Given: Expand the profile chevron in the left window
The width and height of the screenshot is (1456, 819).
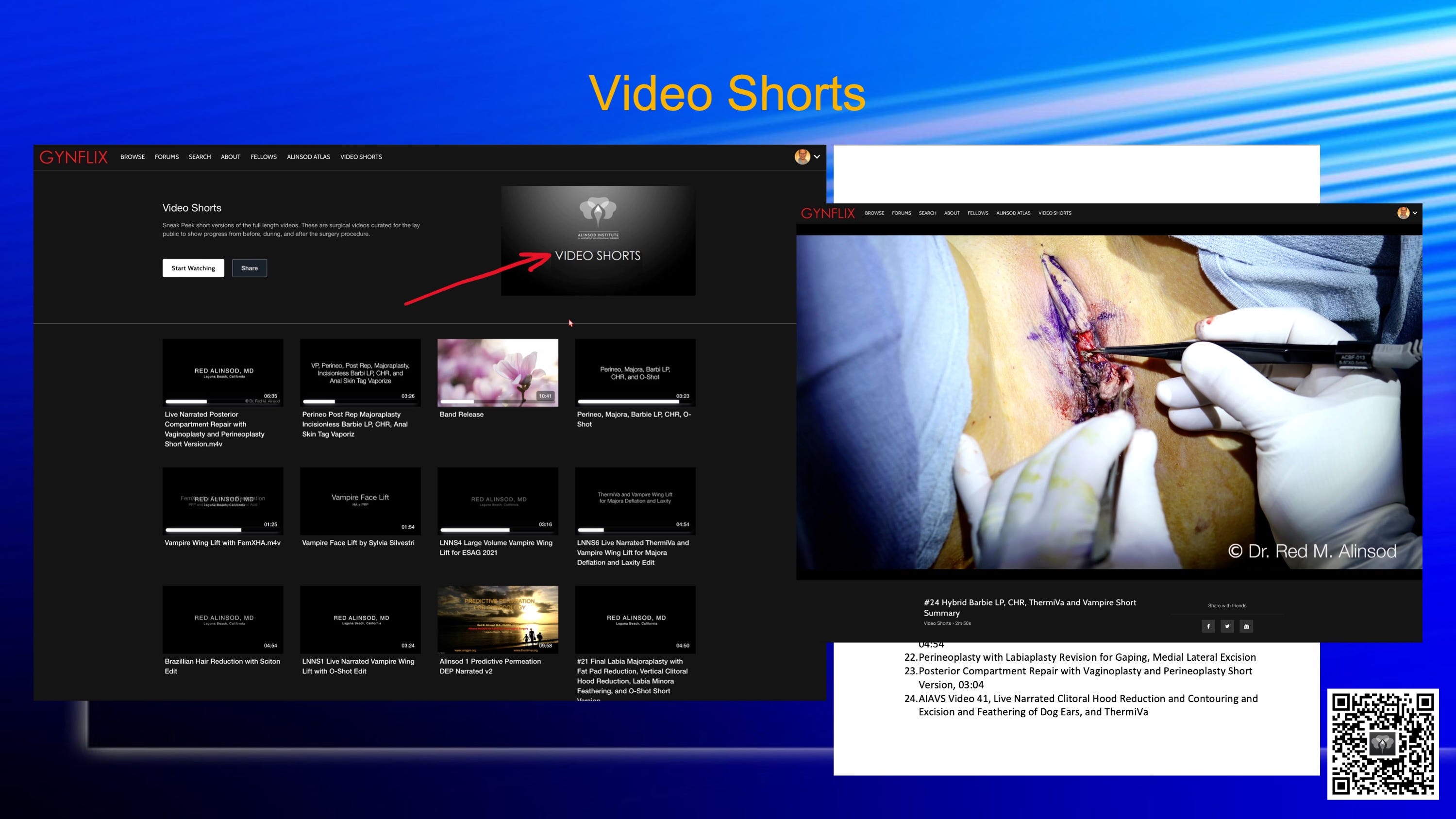Looking at the screenshot, I should coord(817,156).
